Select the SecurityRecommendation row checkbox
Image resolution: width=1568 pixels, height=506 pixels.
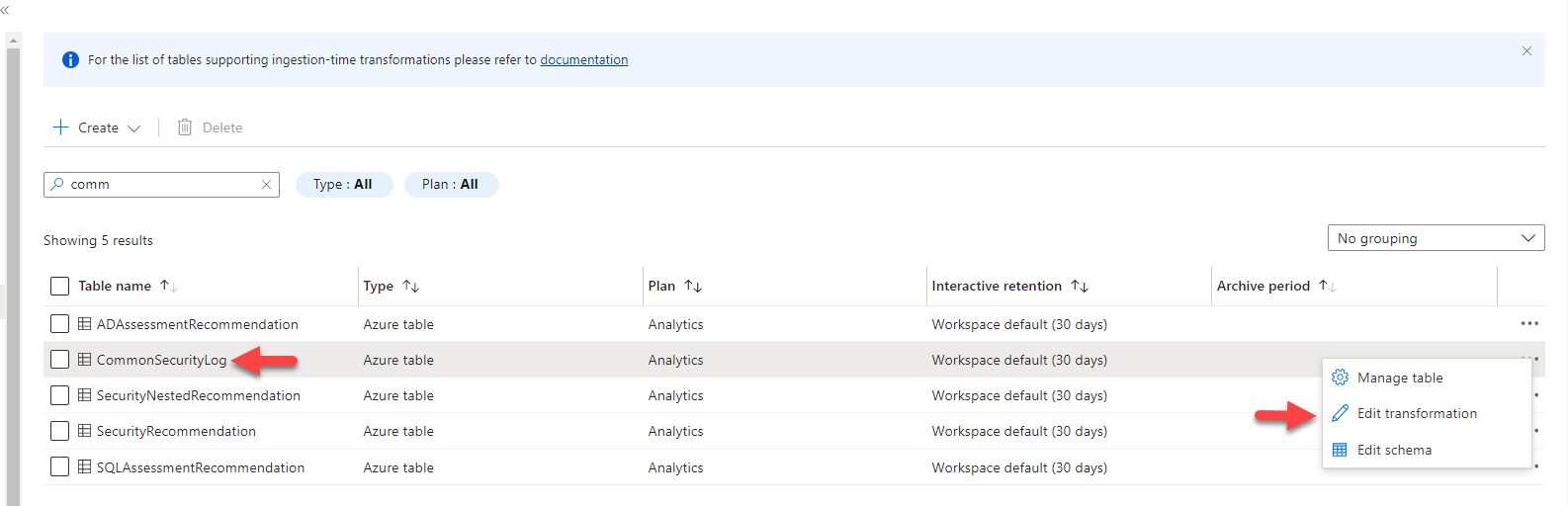(x=59, y=431)
